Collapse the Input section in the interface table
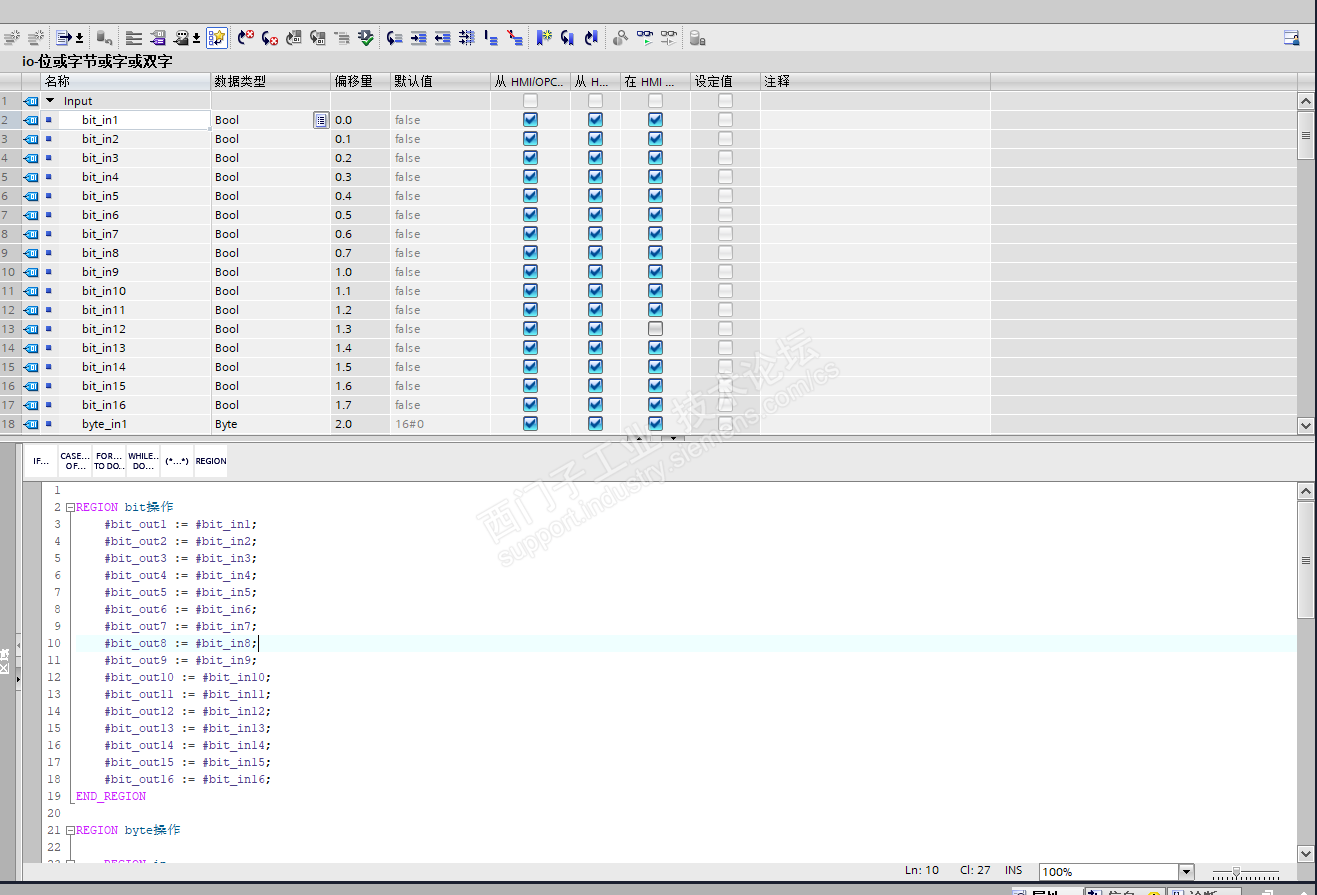The width and height of the screenshot is (1317, 895). coord(50,101)
